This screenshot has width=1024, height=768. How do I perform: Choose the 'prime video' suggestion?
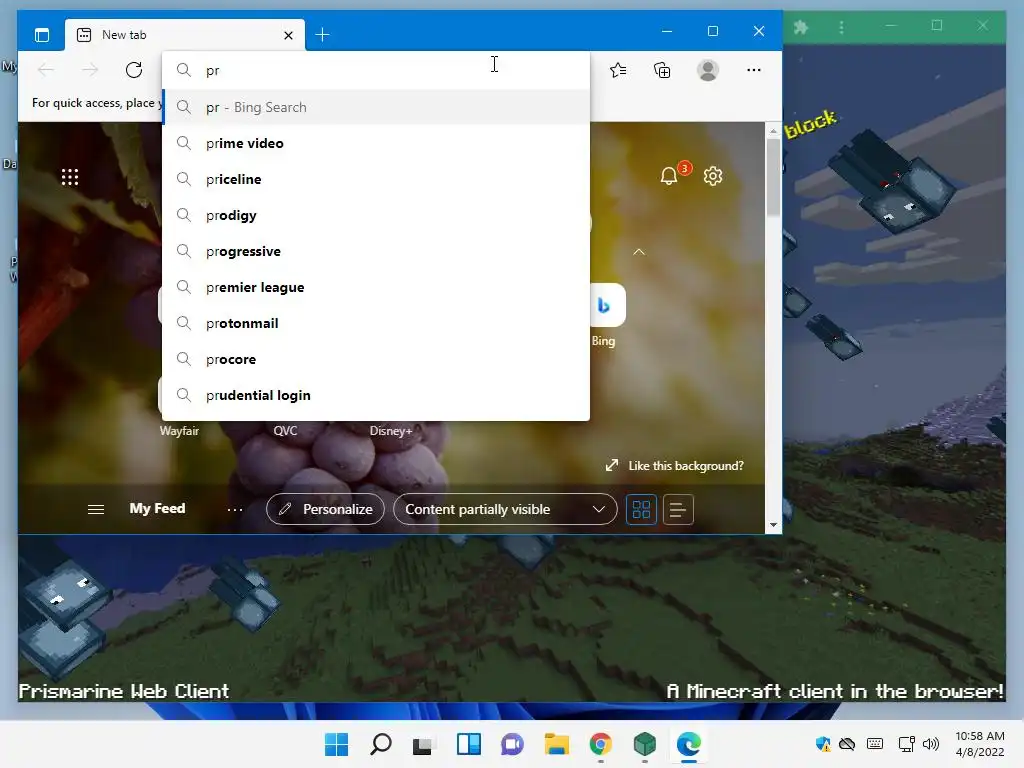376,143
